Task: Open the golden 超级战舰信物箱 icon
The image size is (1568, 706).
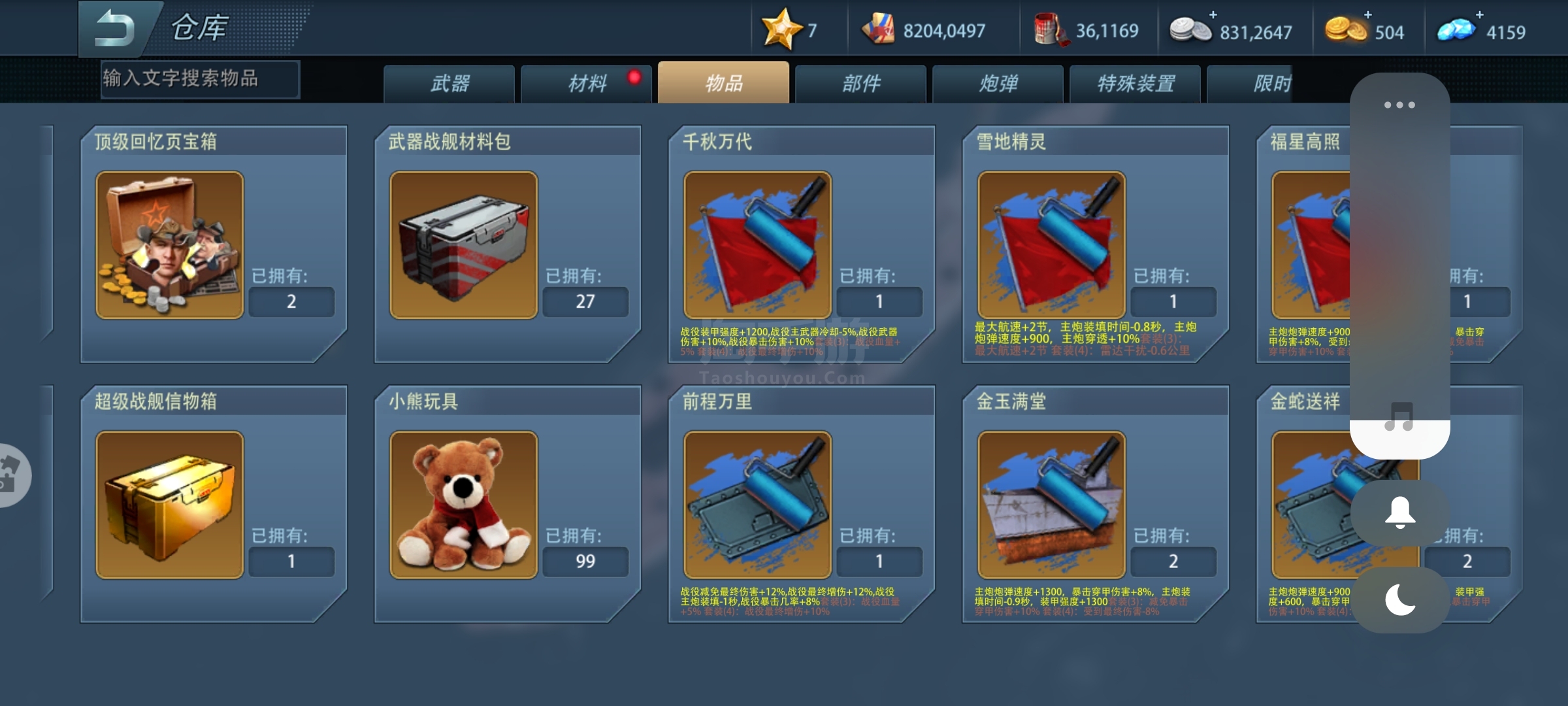Action: pos(170,505)
